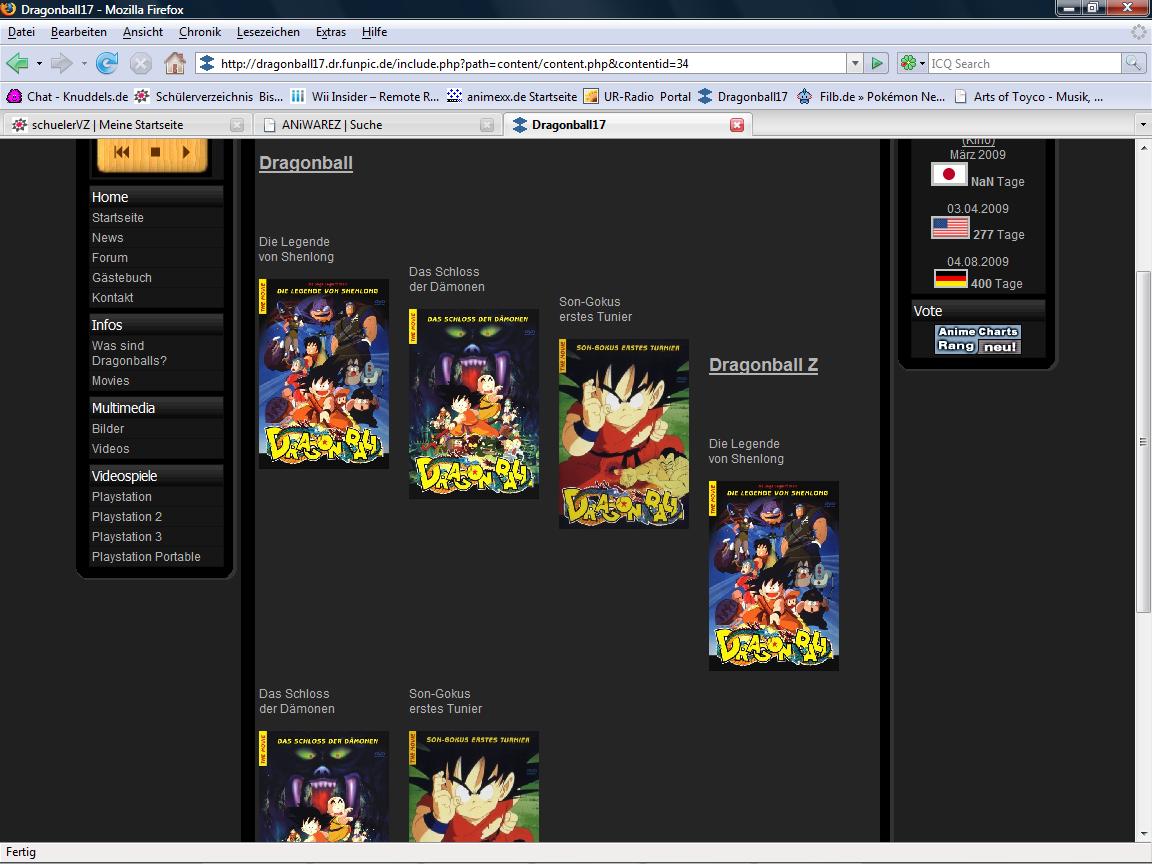Open the ICQ search engine dropdown
Viewport: 1152px width, 864px height.
[912, 63]
